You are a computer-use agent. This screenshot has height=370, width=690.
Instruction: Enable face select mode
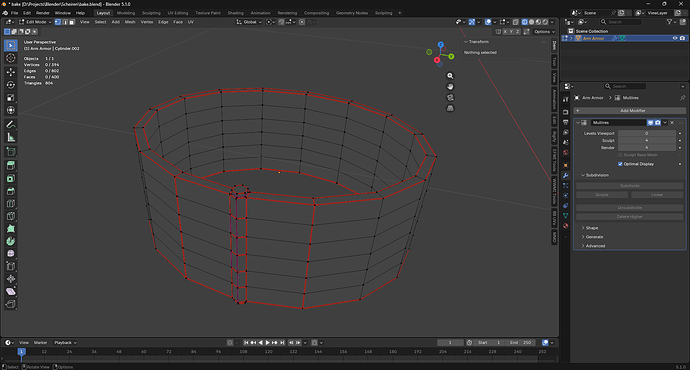click(x=72, y=22)
